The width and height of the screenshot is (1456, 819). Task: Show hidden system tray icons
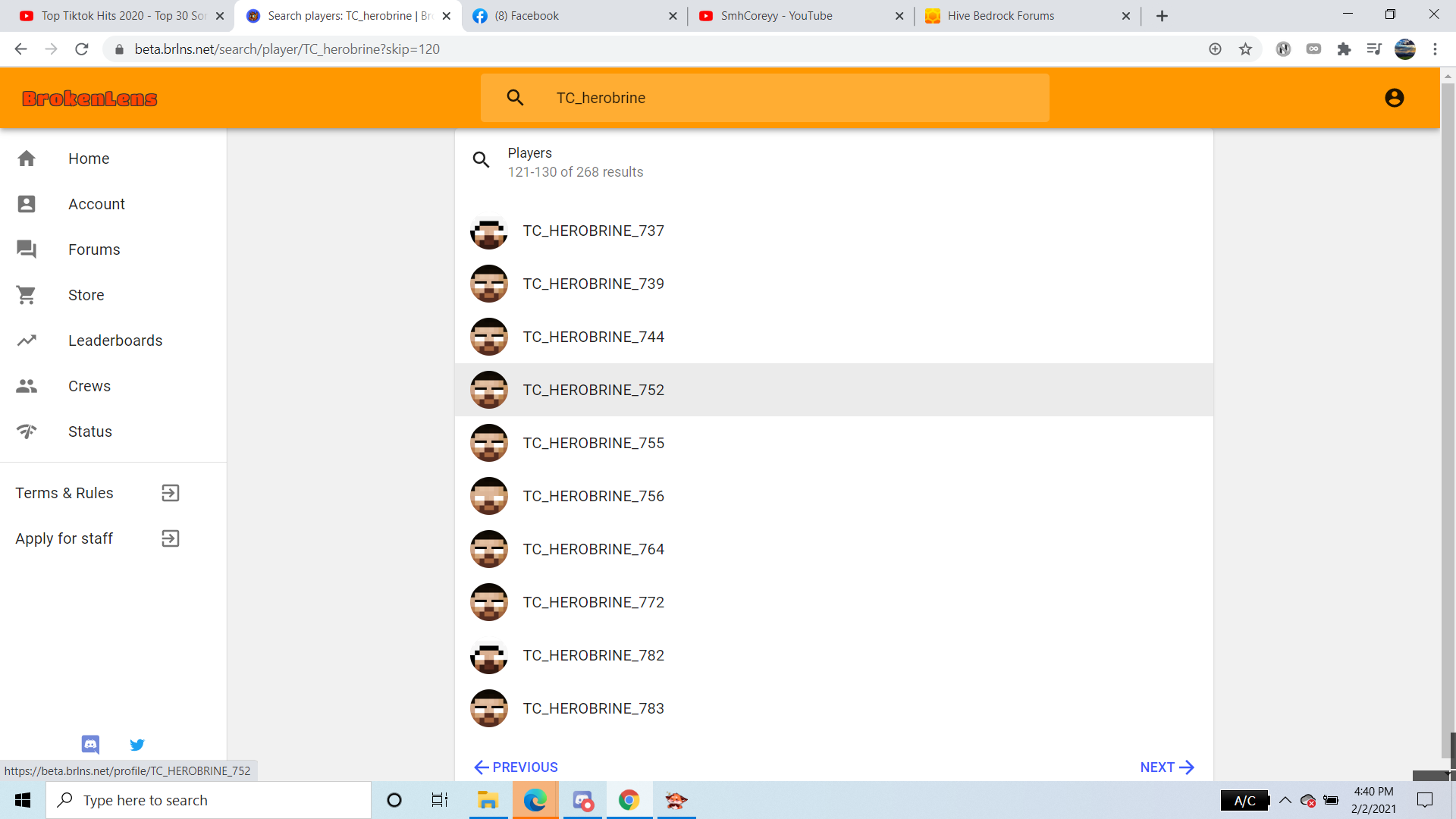[1285, 800]
